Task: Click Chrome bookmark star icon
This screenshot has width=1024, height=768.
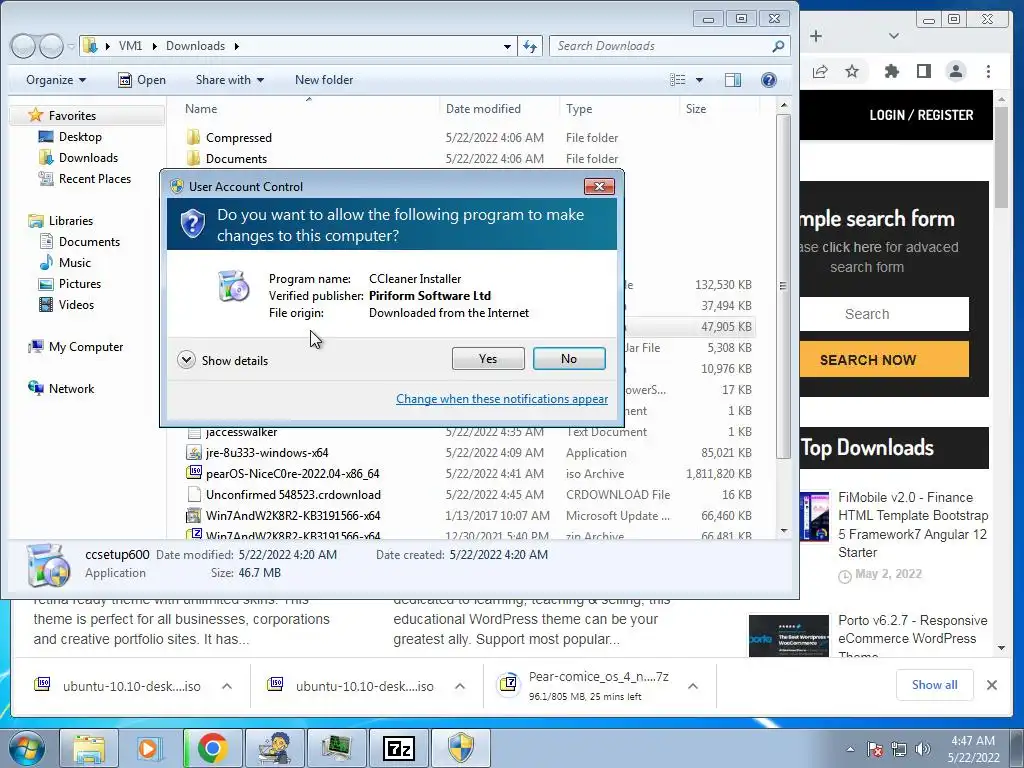Action: click(x=852, y=71)
